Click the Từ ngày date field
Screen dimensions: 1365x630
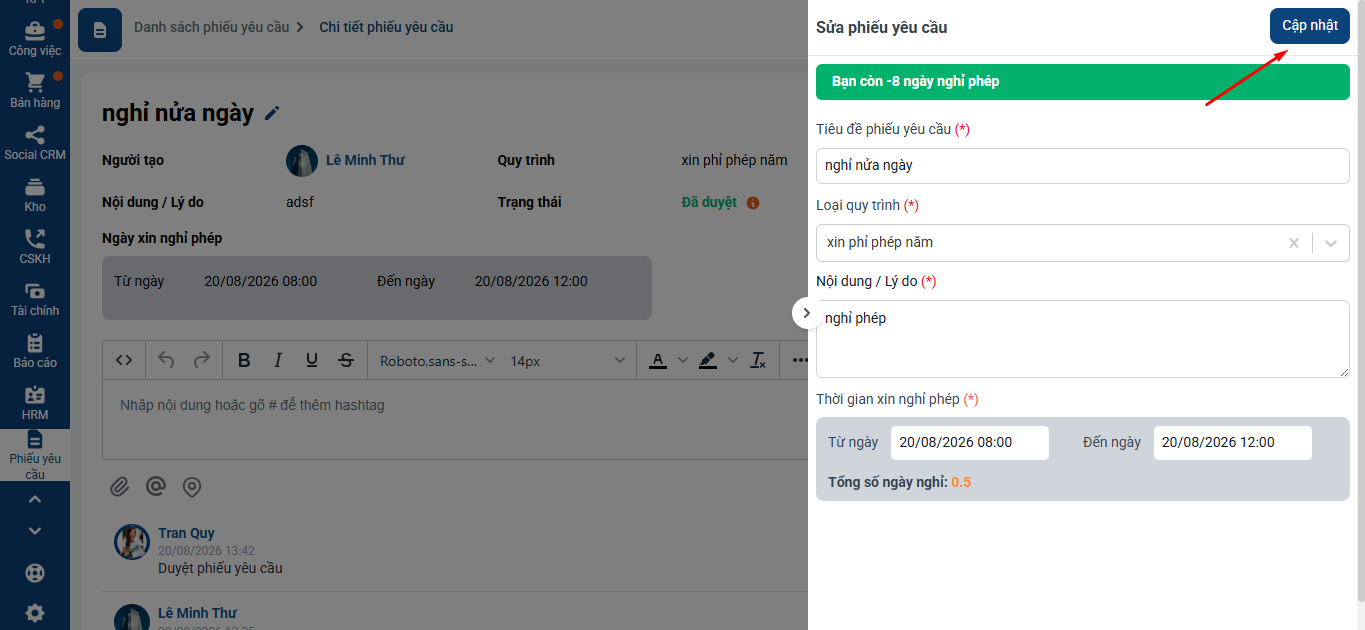coord(970,442)
